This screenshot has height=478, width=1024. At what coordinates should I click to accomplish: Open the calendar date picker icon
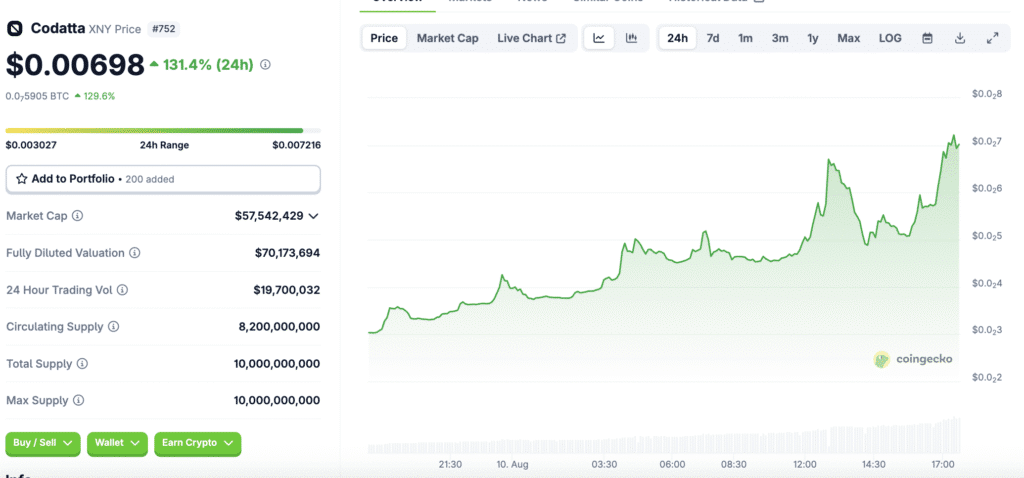pos(927,39)
